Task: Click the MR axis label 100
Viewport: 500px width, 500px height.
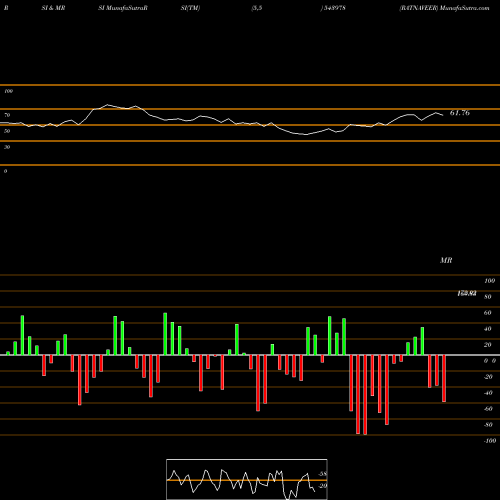Action: click(x=489, y=281)
